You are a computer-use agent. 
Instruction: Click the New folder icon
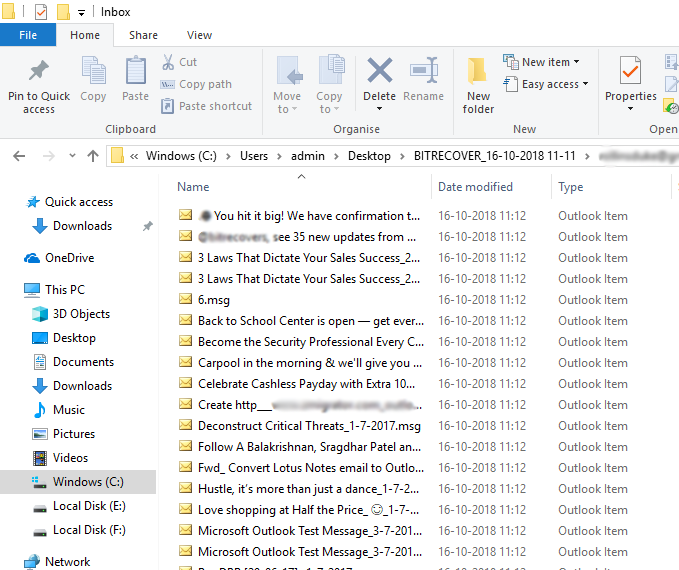(478, 71)
